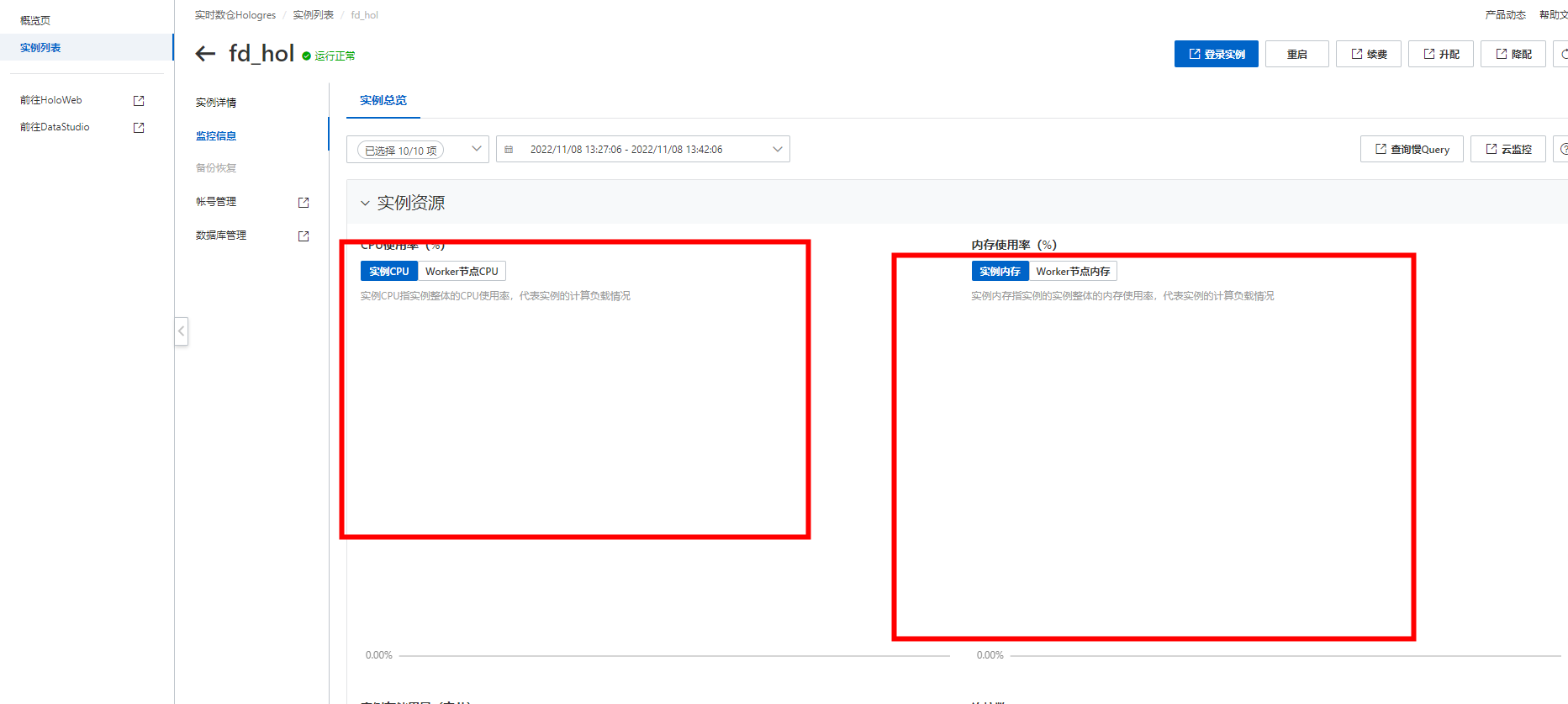This screenshot has height=704, width=1568.
Task: Click the 重启 button
Action: [x=1297, y=54]
